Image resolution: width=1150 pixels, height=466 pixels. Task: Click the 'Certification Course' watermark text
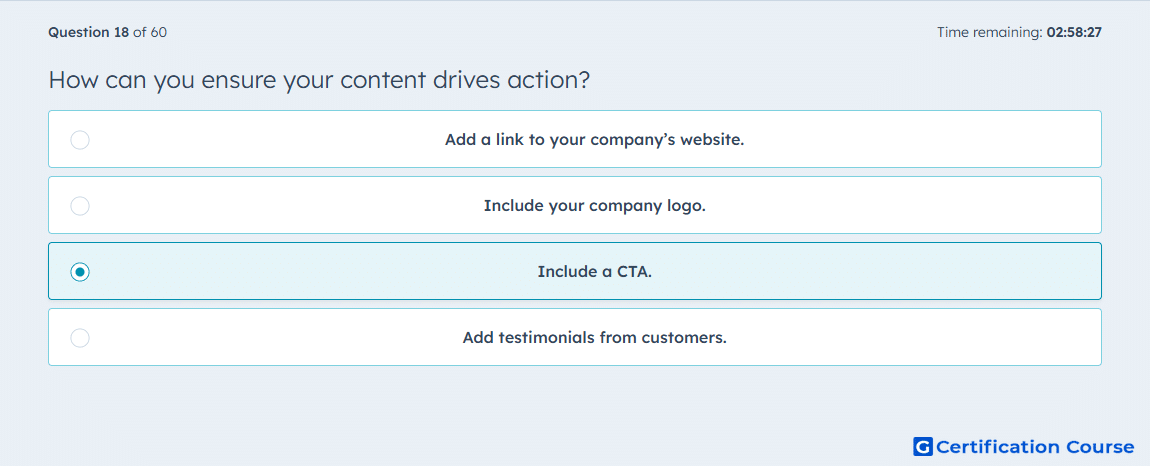(x=1035, y=446)
